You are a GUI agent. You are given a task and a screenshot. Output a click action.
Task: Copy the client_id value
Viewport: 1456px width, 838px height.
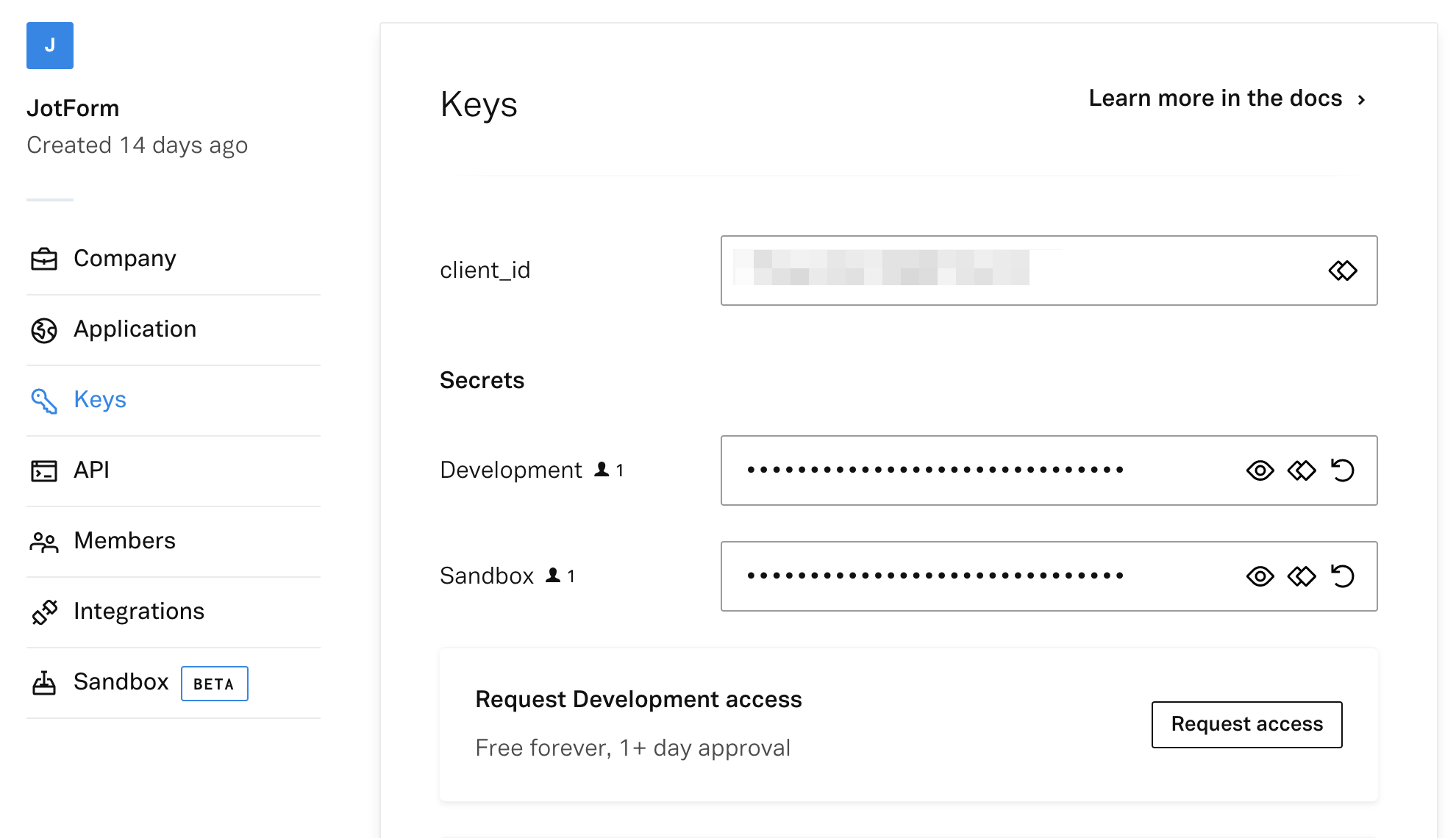point(1343,271)
